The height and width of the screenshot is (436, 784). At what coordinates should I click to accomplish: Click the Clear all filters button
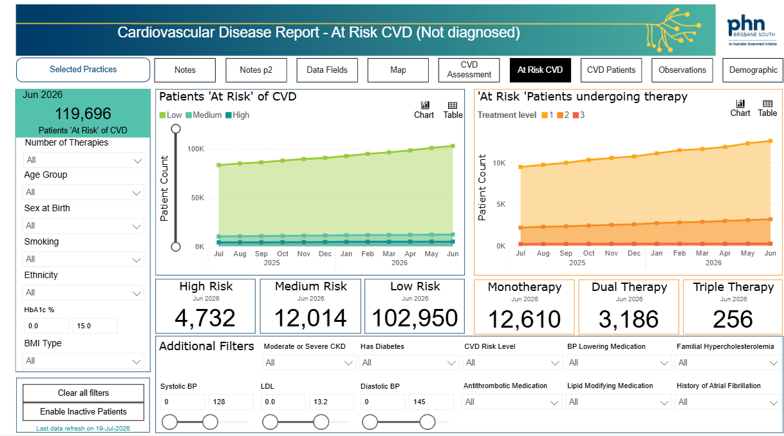(x=83, y=393)
